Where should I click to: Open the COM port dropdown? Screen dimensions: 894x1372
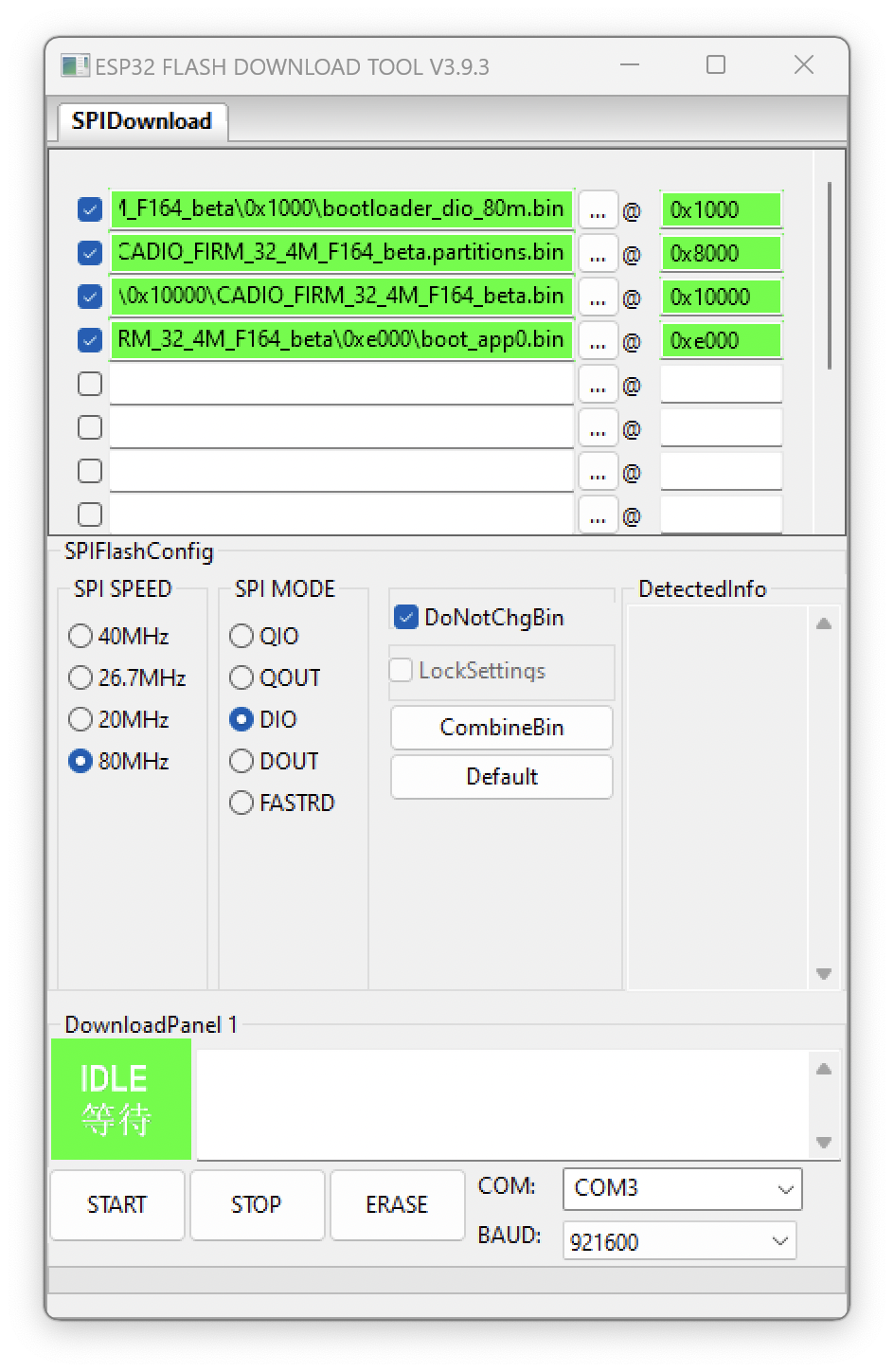point(783,1189)
